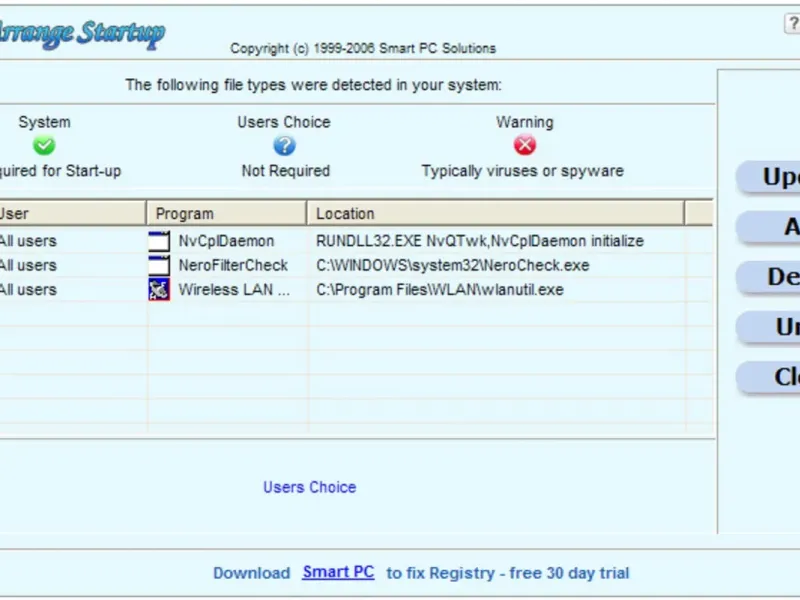Click 'to fix Registry - free 30 day trial'
This screenshot has width=800, height=600.
(508, 573)
